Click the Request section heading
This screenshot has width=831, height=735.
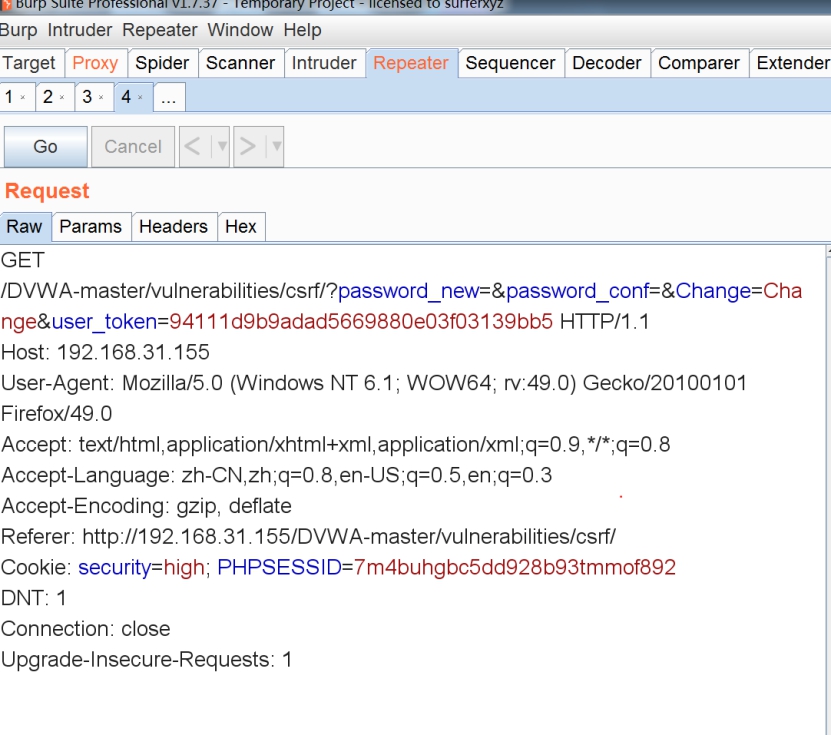47,191
